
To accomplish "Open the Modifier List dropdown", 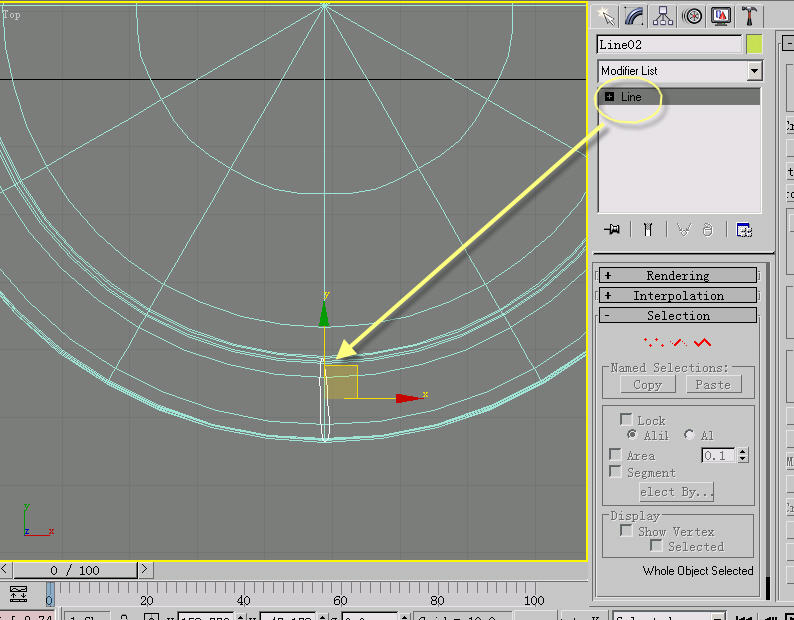I will coord(755,71).
